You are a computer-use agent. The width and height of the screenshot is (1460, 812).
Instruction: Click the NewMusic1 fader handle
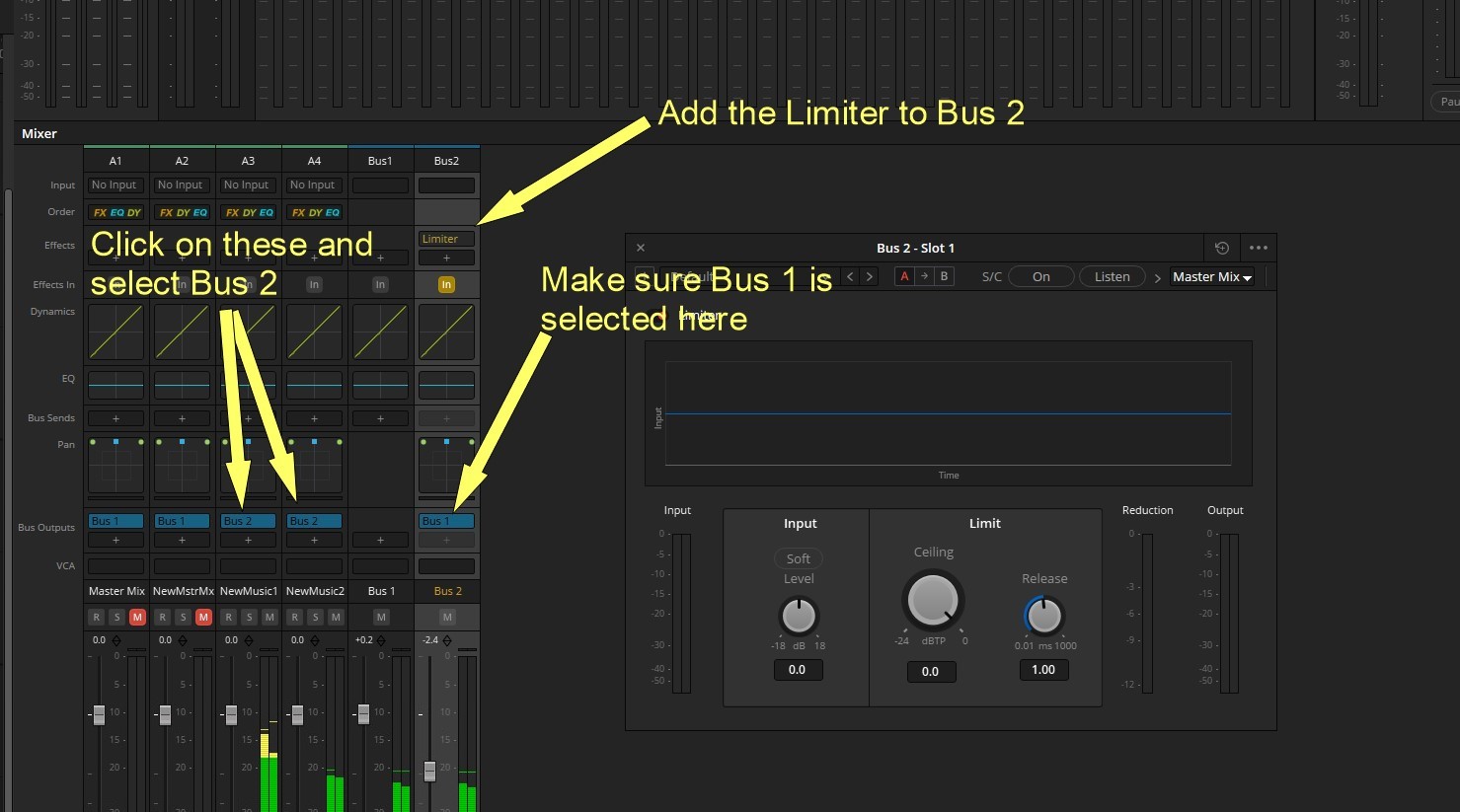tap(231, 714)
